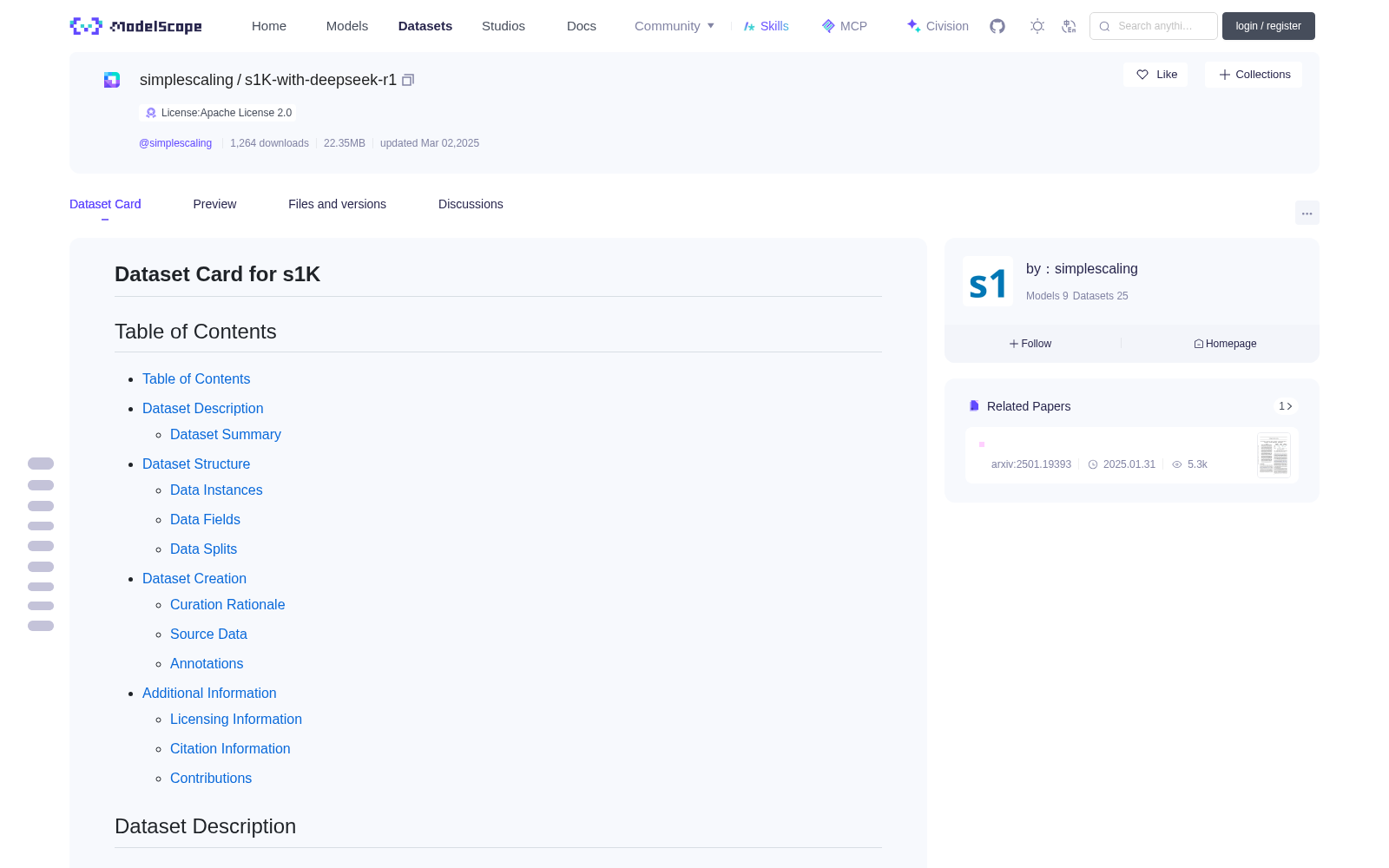Switch to the Preview tab

coord(214,204)
